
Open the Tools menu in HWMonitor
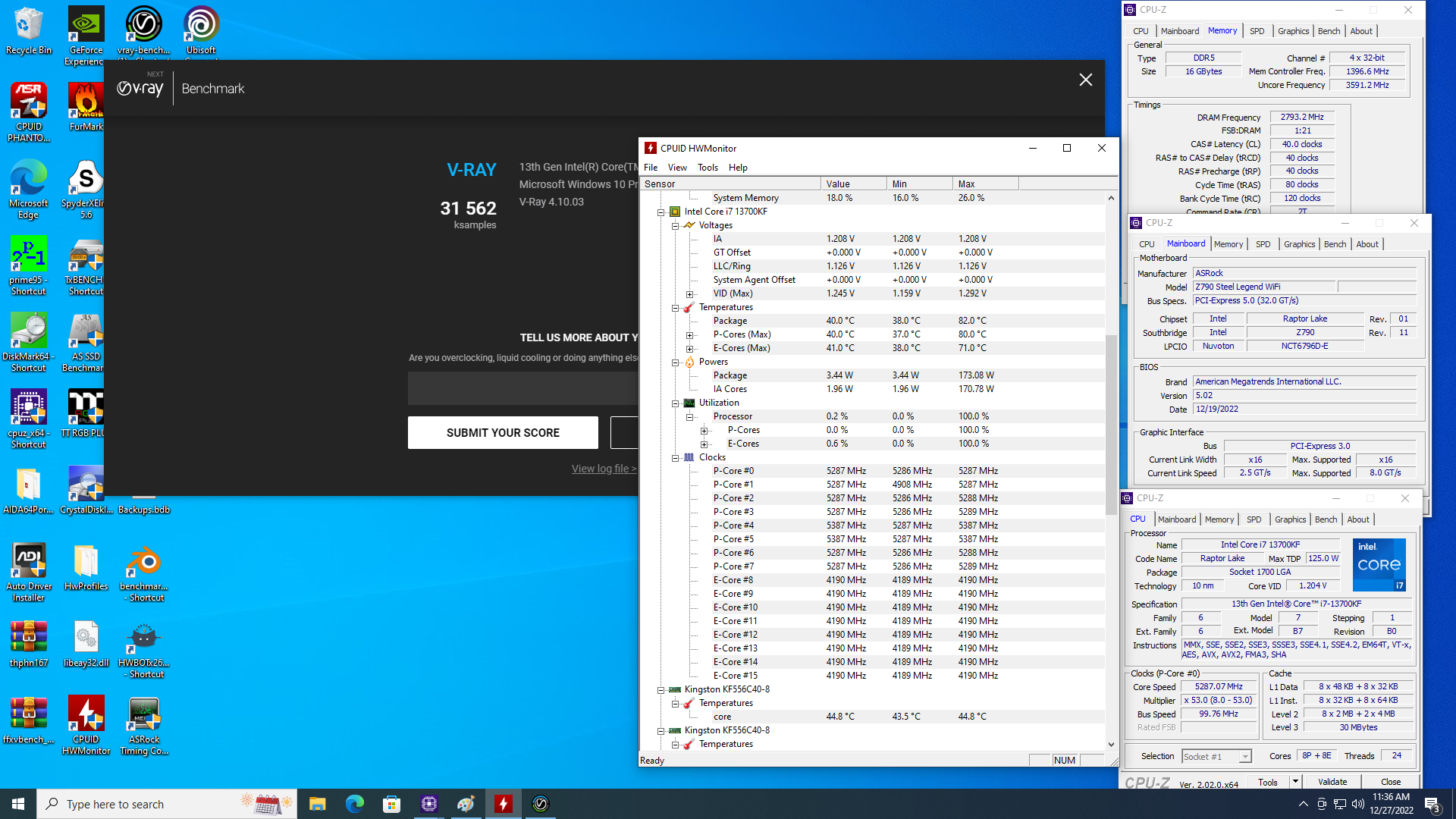tap(707, 168)
